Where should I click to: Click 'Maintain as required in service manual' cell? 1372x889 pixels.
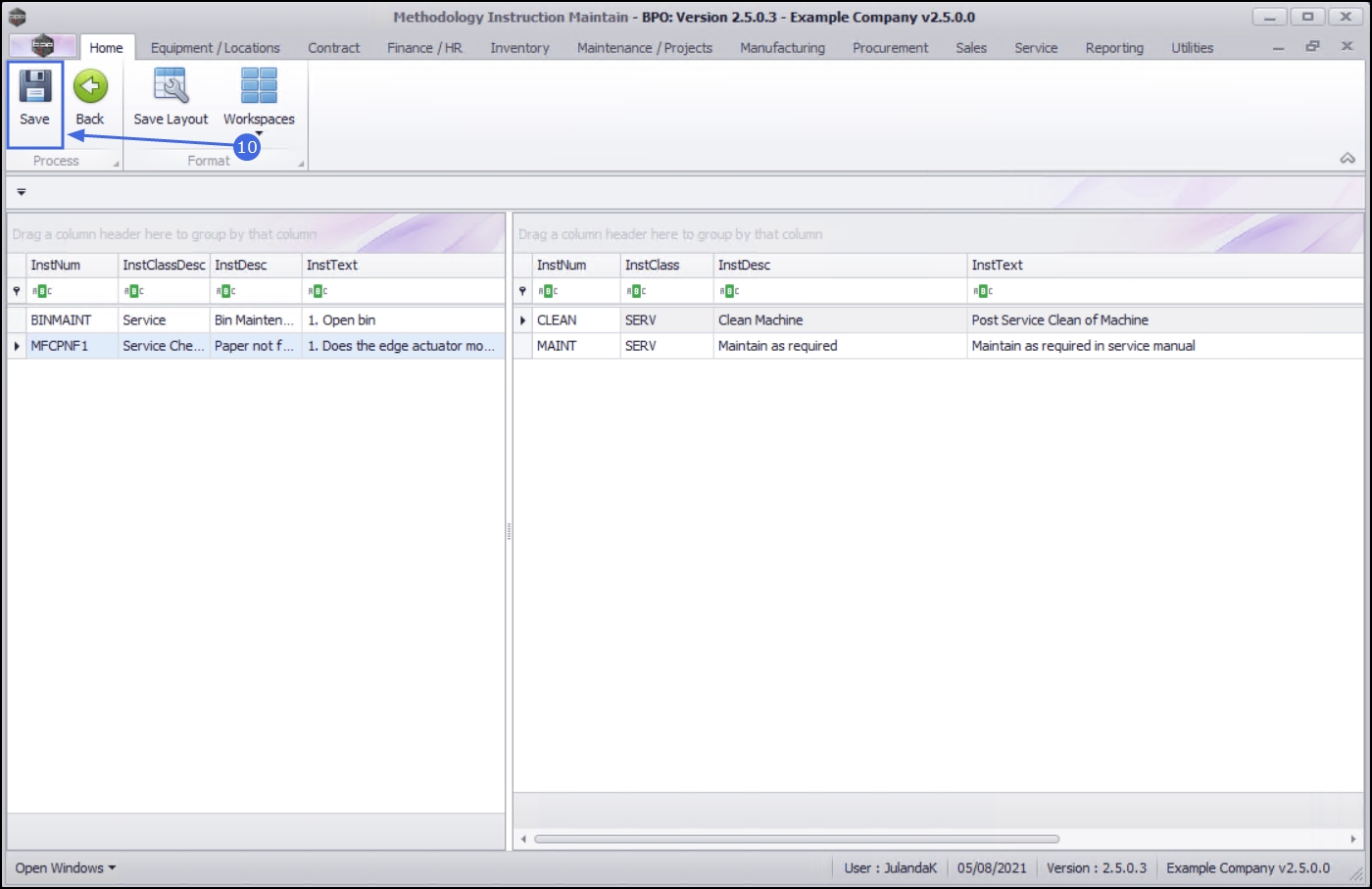(1164, 345)
